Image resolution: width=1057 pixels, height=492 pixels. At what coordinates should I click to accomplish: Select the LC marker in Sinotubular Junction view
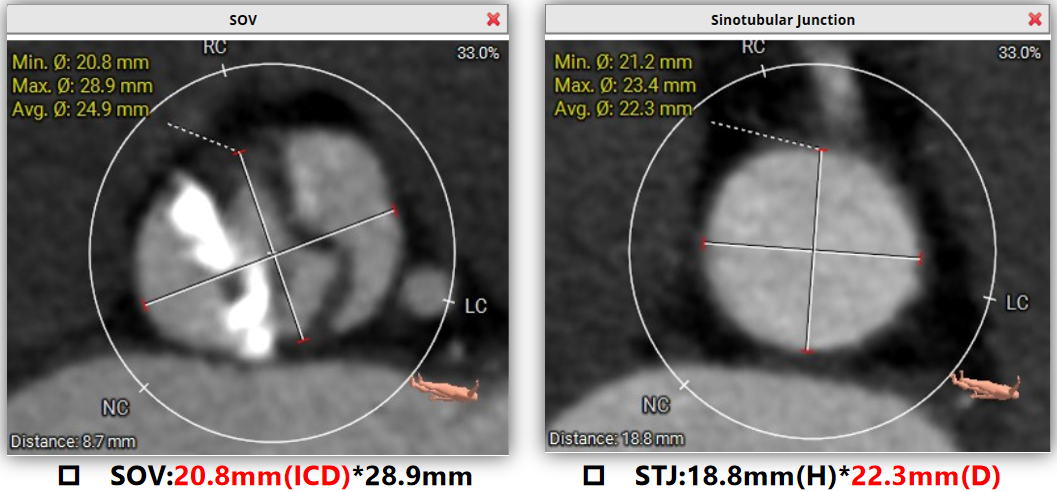coord(1015,302)
